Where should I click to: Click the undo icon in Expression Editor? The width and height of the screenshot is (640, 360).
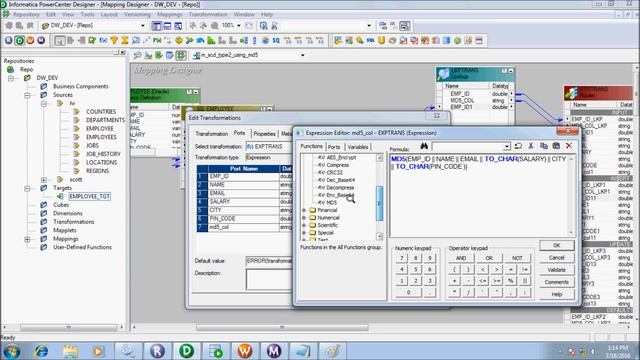(x=518, y=146)
